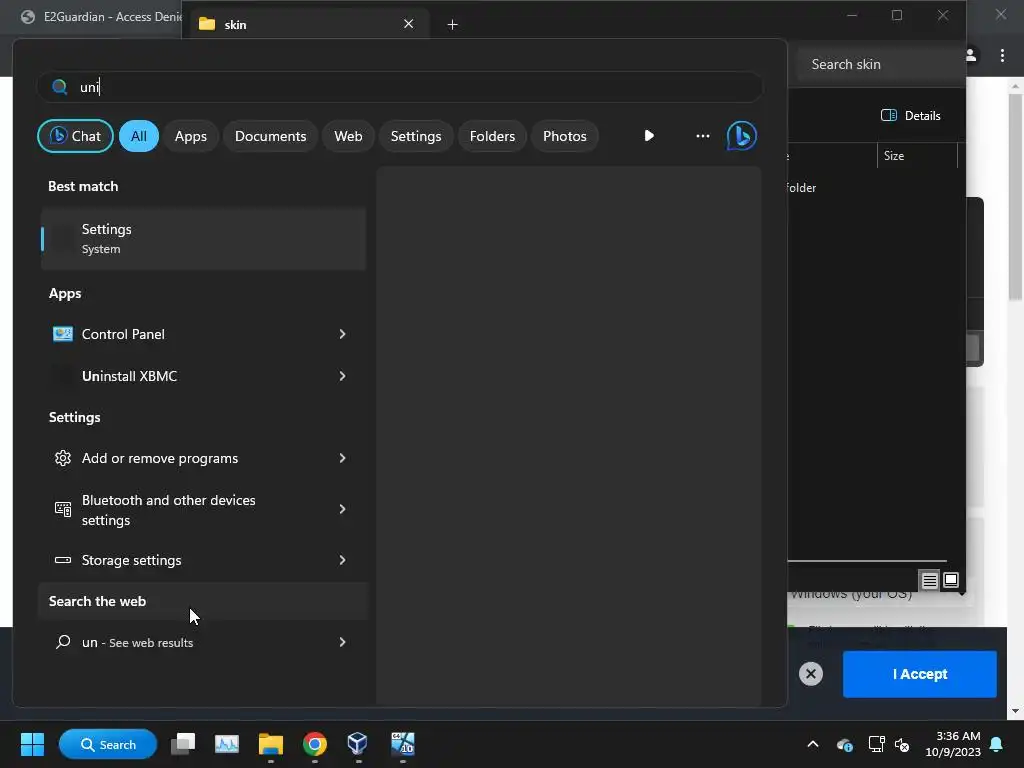Click the taskbar Search button

108,744
